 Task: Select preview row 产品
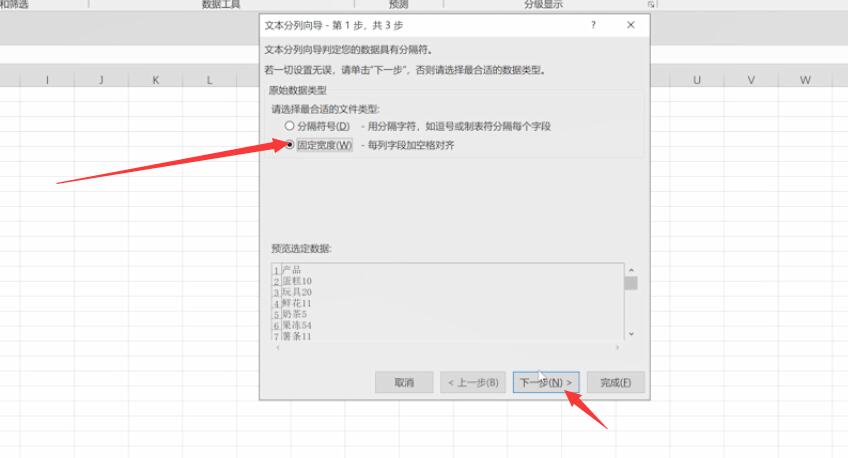[x=292, y=270]
